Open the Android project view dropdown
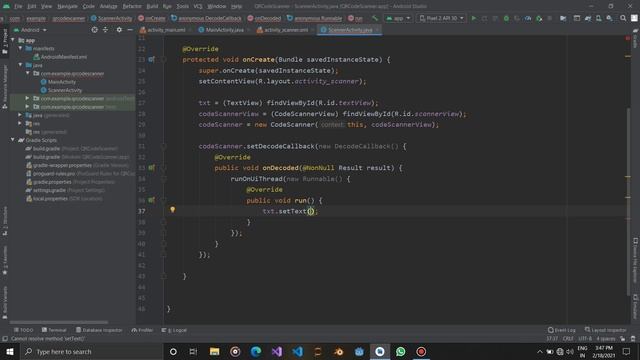This screenshot has width=640, height=360. 30,30
